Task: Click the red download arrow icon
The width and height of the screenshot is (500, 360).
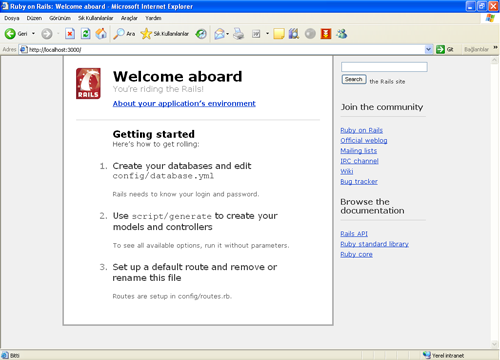Action: (x=326, y=34)
